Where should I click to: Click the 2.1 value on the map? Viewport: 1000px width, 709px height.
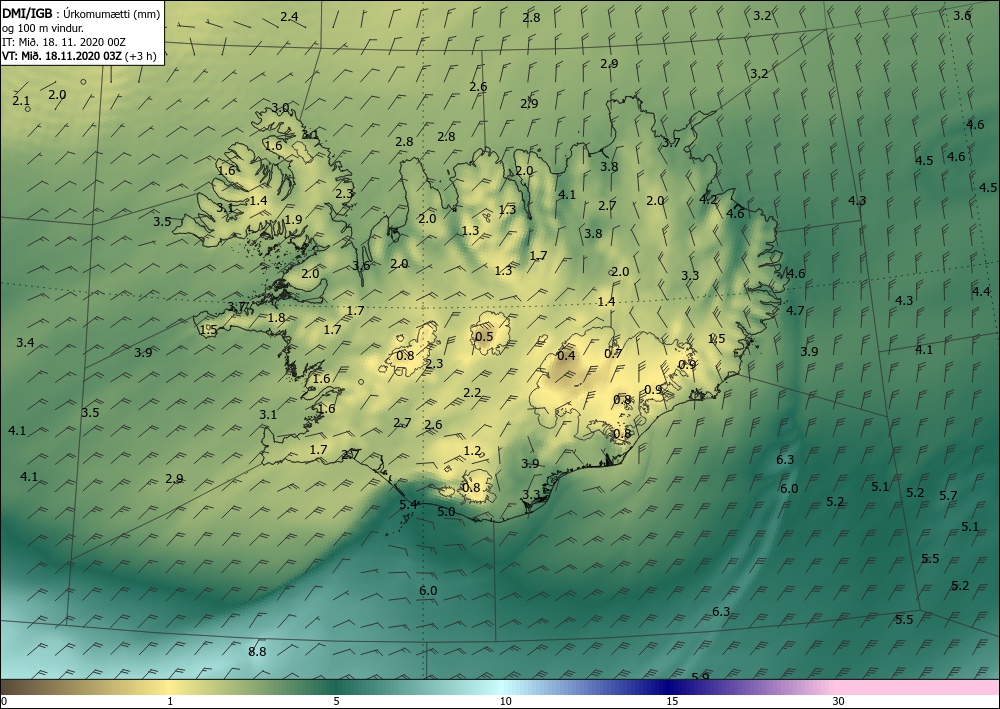click(21, 101)
